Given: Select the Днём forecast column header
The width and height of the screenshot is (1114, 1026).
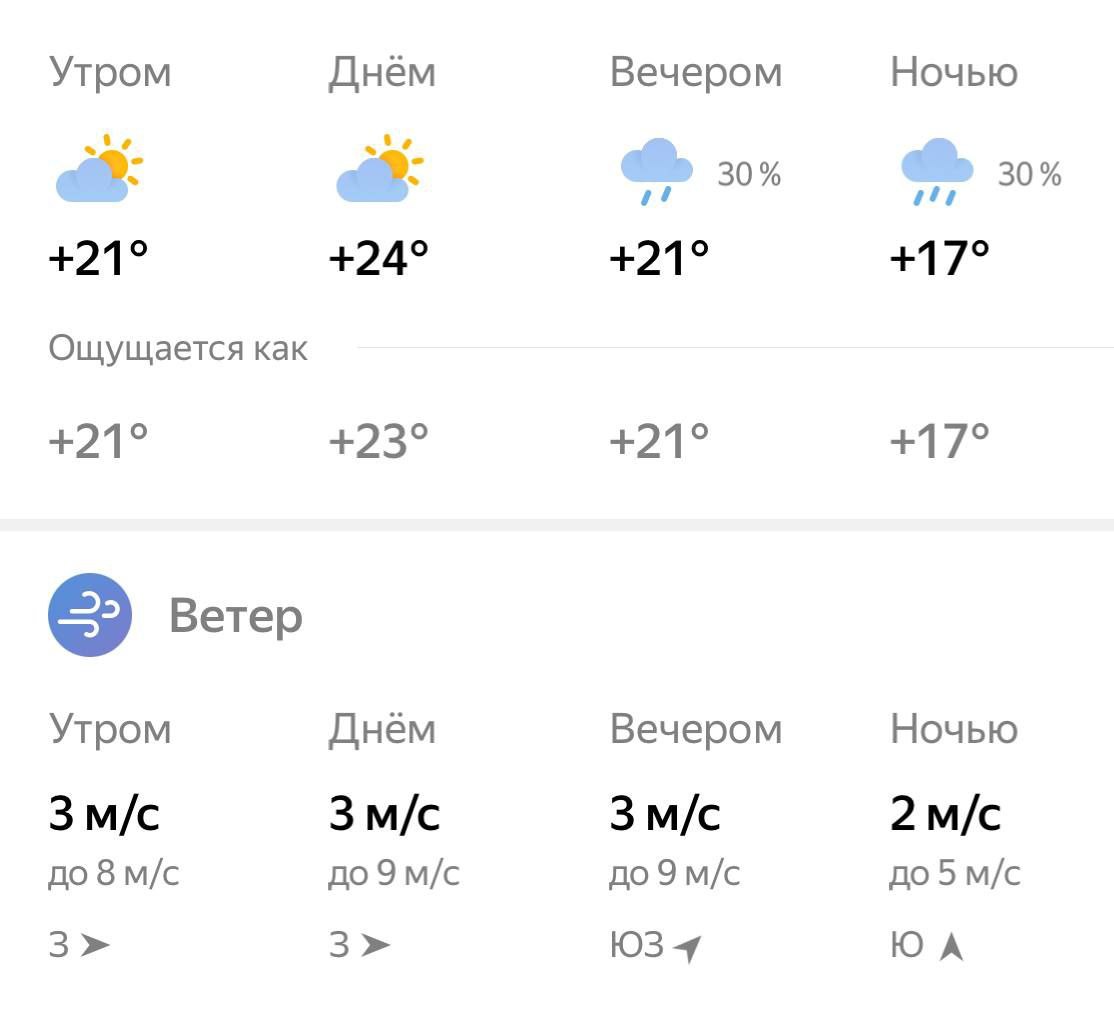Looking at the screenshot, I should coord(382,73).
